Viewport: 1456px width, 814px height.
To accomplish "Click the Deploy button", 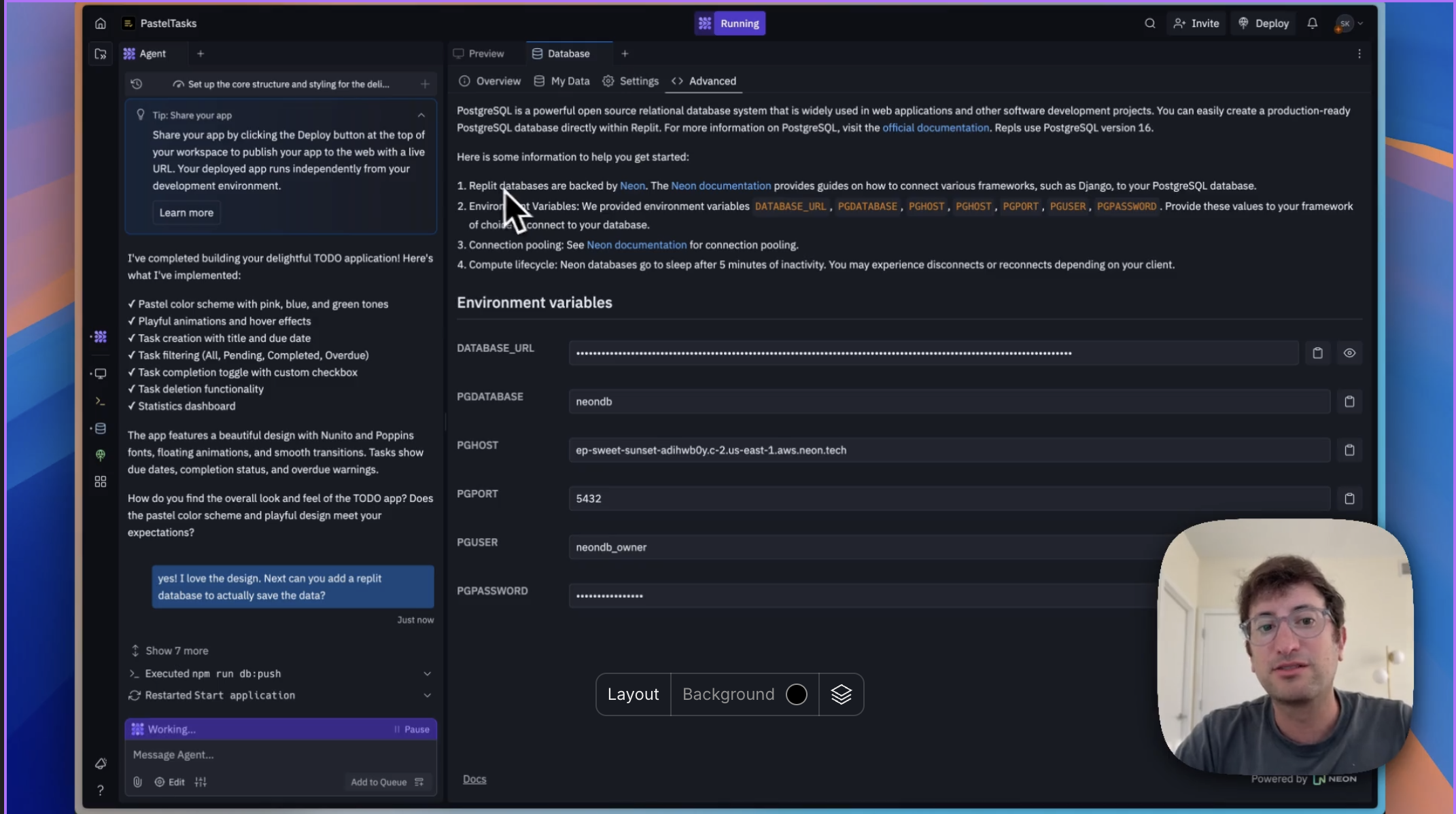I will (x=1263, y=22).
